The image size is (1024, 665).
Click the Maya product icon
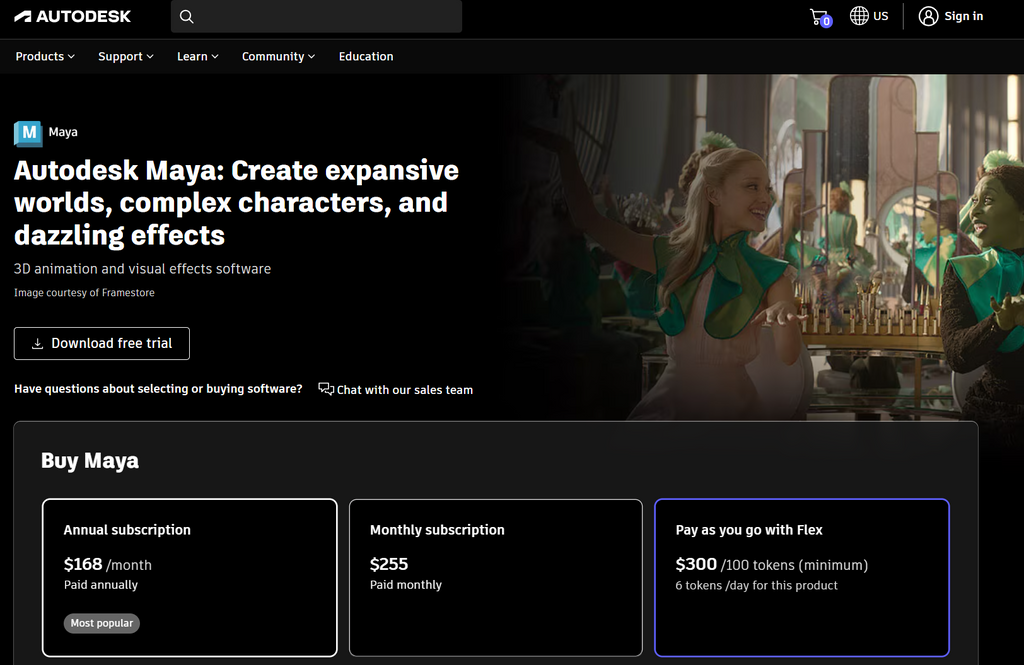coord(28,133)
